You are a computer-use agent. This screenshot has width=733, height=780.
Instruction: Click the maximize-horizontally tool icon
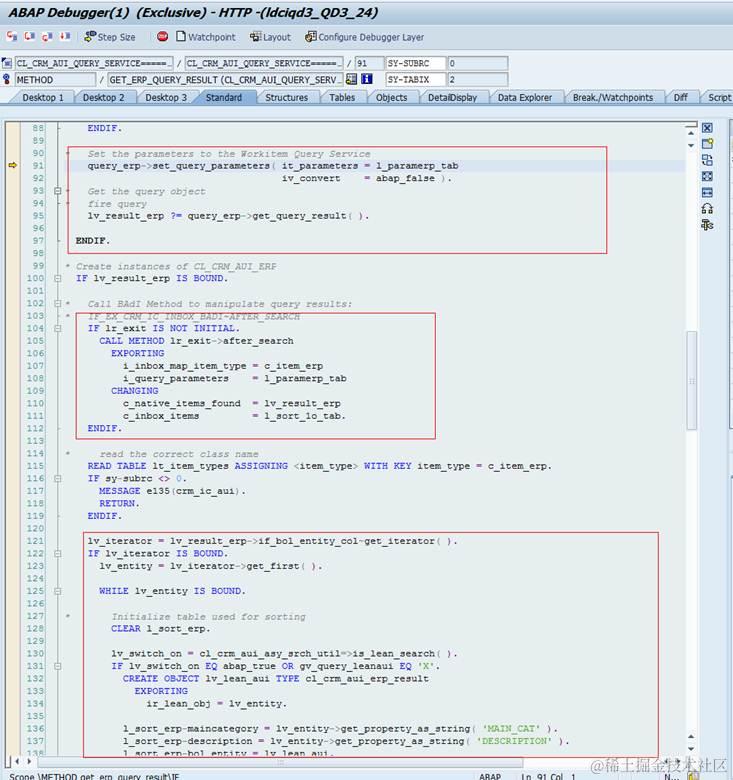(707, 193)
